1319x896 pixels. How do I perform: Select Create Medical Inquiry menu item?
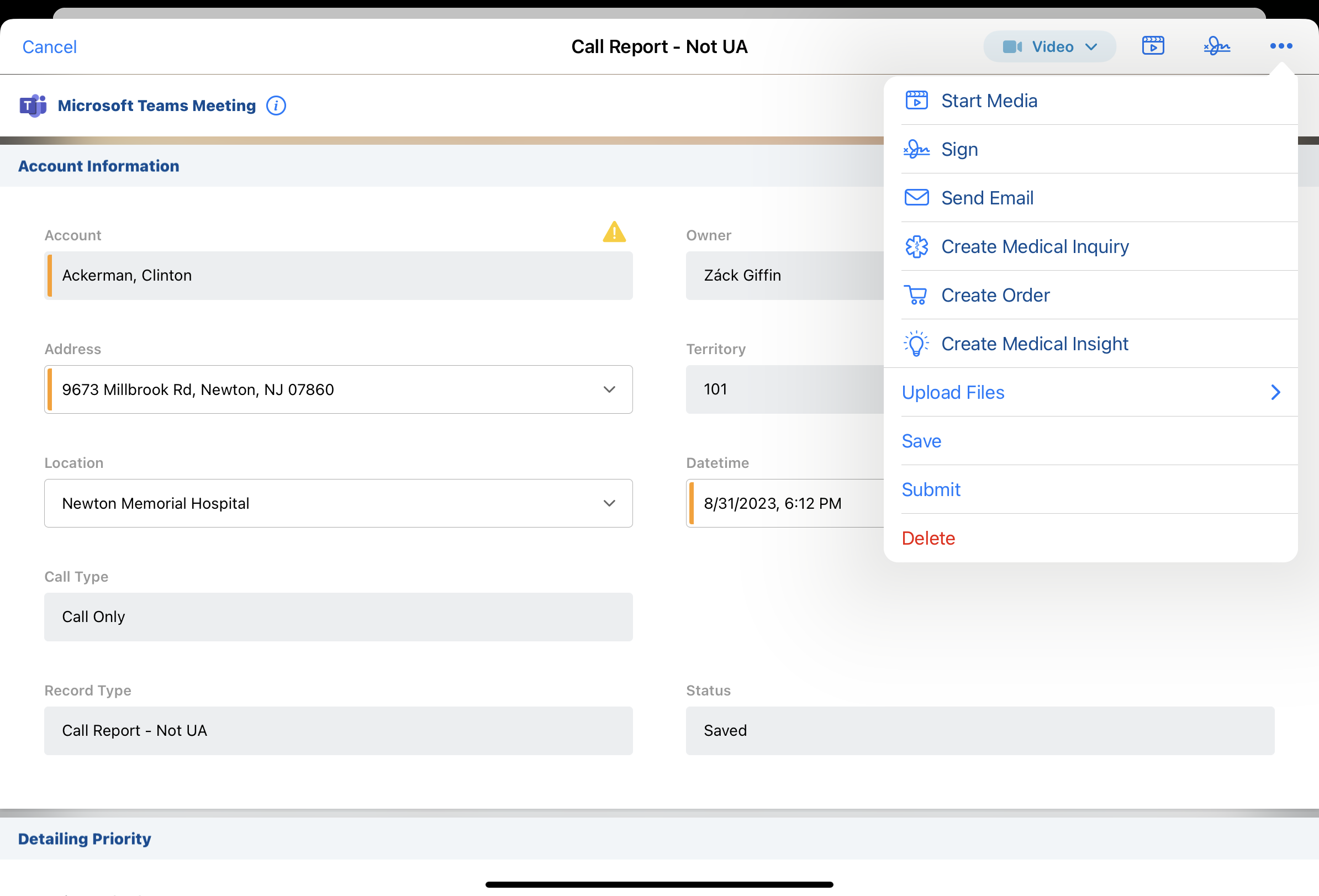point(1034,247)
